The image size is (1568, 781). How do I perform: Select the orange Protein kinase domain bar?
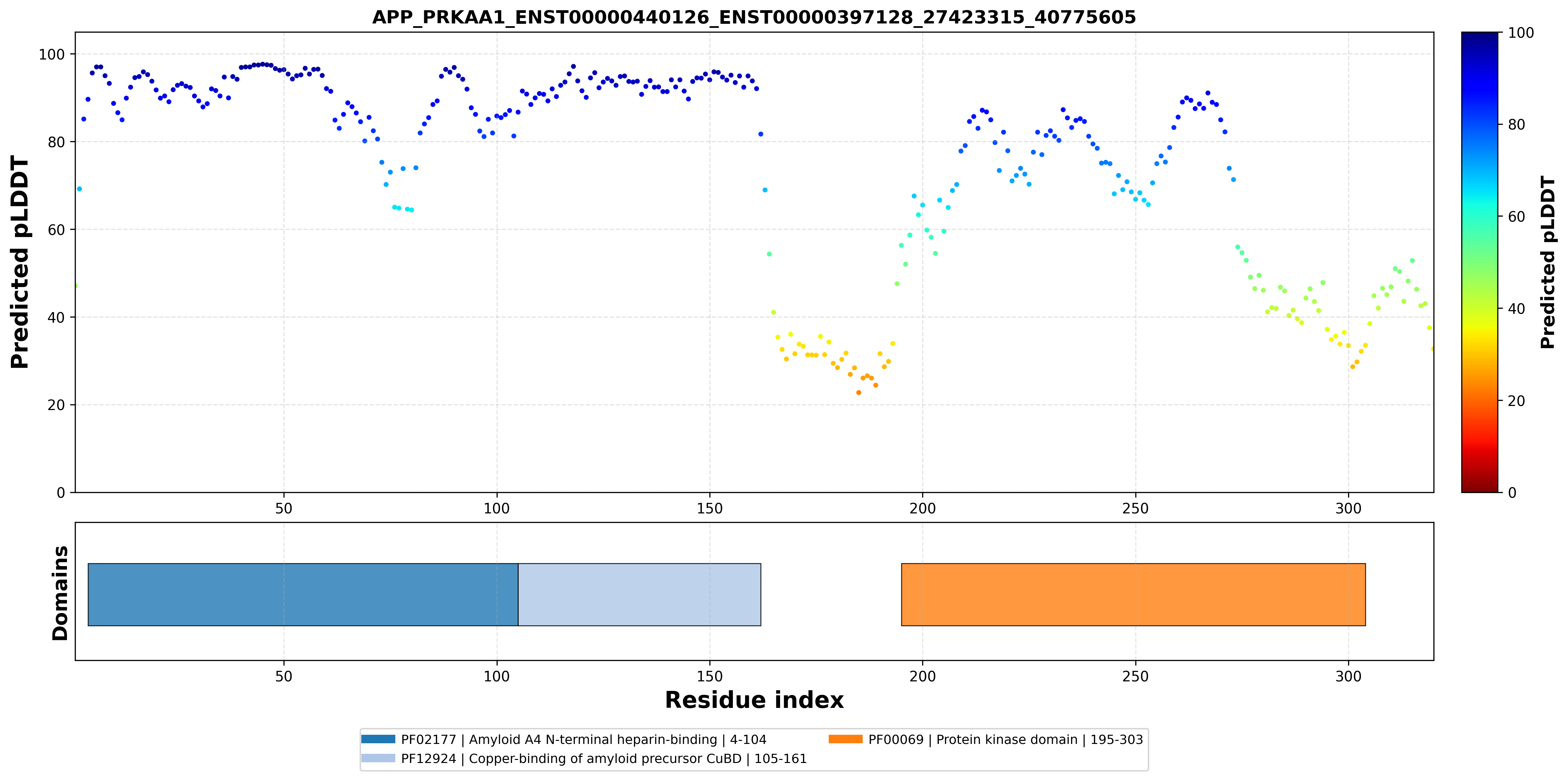[x=1133, y=595]
